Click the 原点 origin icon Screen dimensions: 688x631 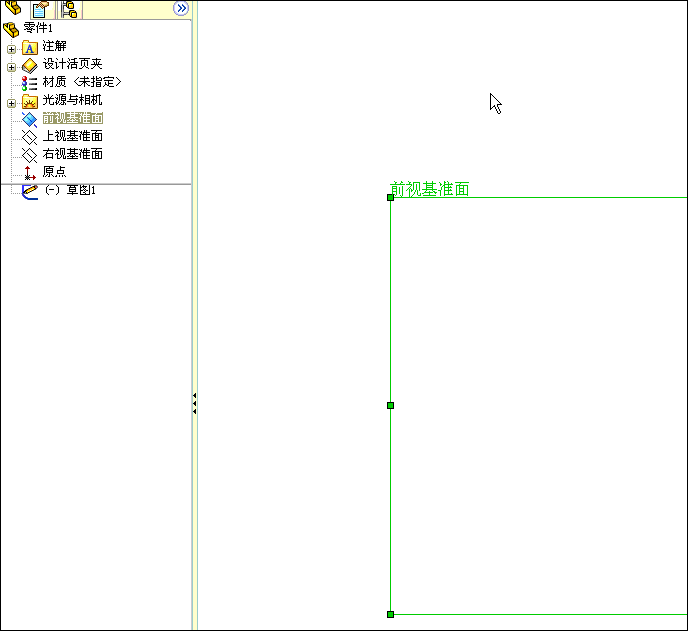pyautogui.click(x=29, y=173)
